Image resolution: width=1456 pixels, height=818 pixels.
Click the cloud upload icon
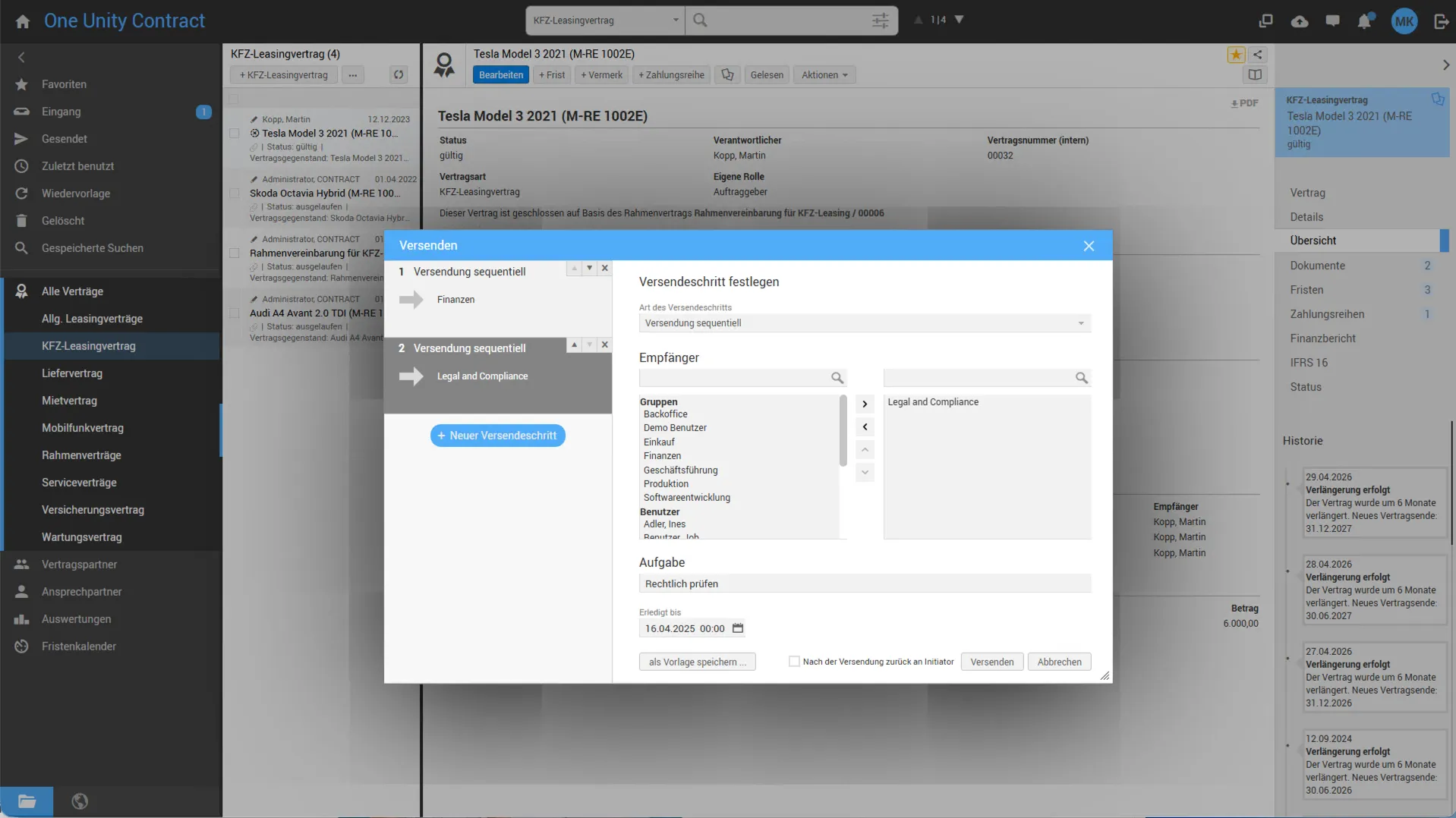(x=1300, y=21)
